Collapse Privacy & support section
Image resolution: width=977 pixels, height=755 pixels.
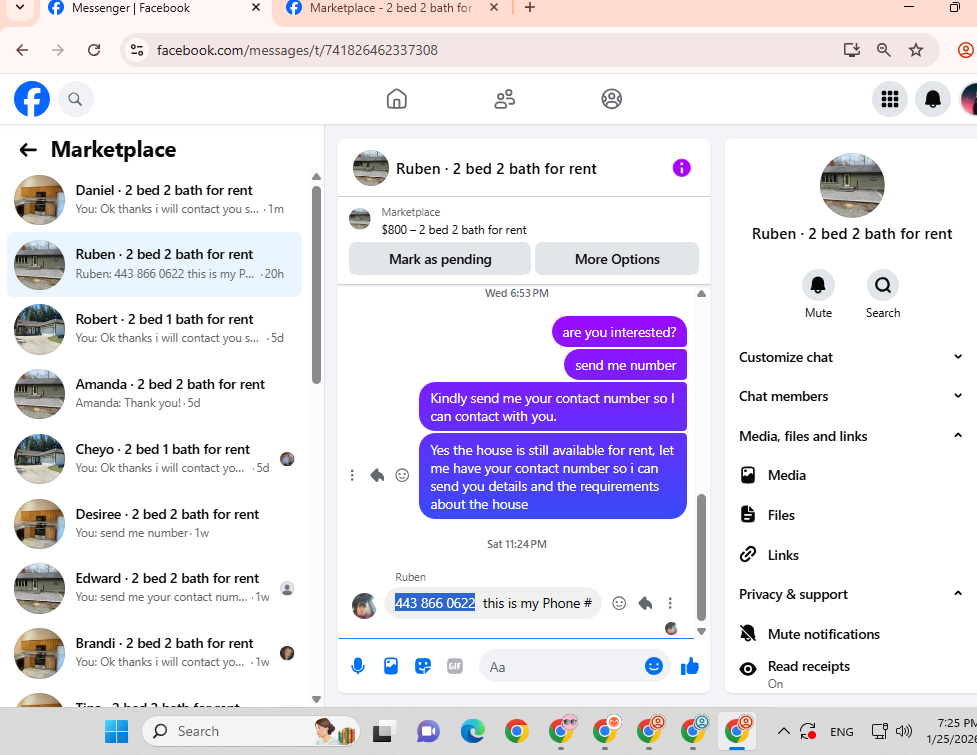point(851,594)
